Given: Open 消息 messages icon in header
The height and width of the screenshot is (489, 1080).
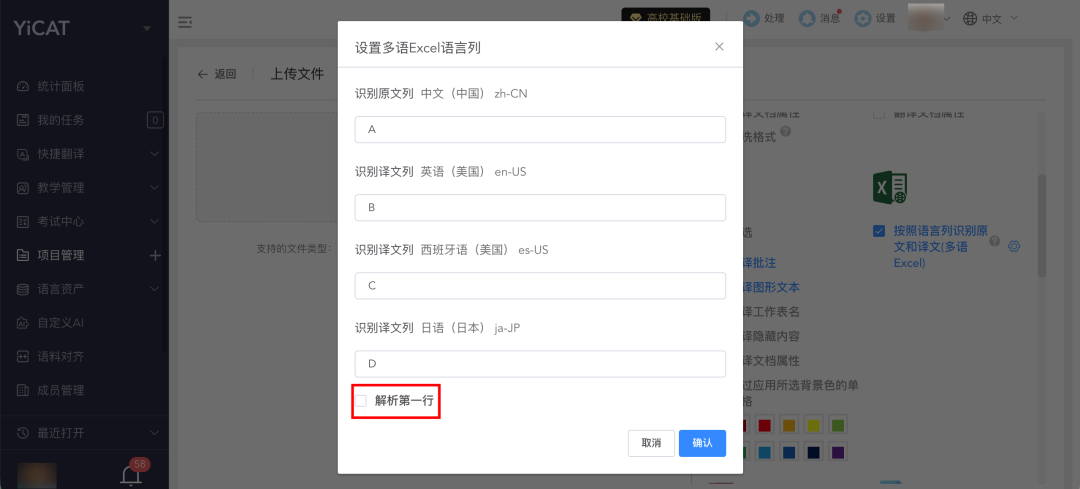Looking at the screenshot, I should point(807,19).
